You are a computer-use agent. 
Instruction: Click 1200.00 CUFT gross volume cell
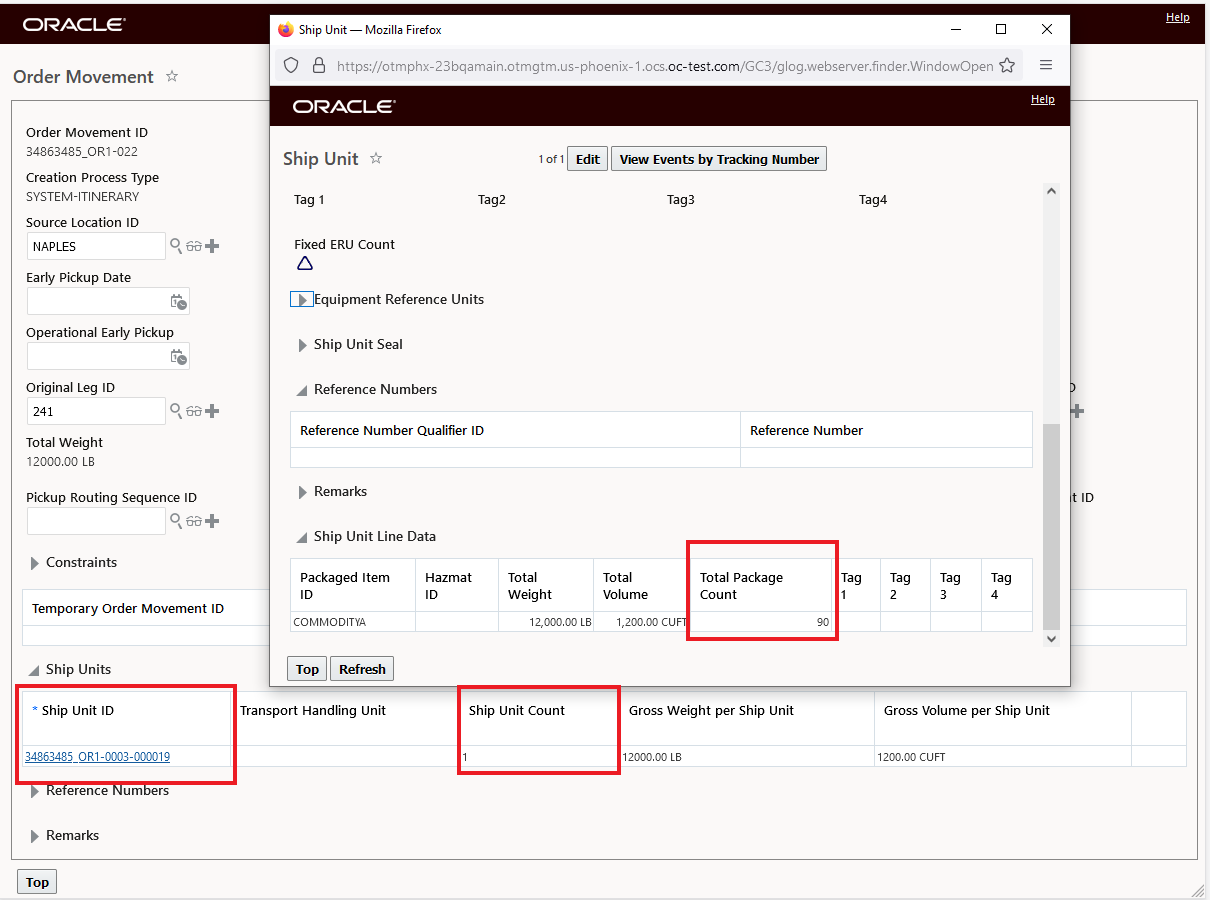pos(912,757)
